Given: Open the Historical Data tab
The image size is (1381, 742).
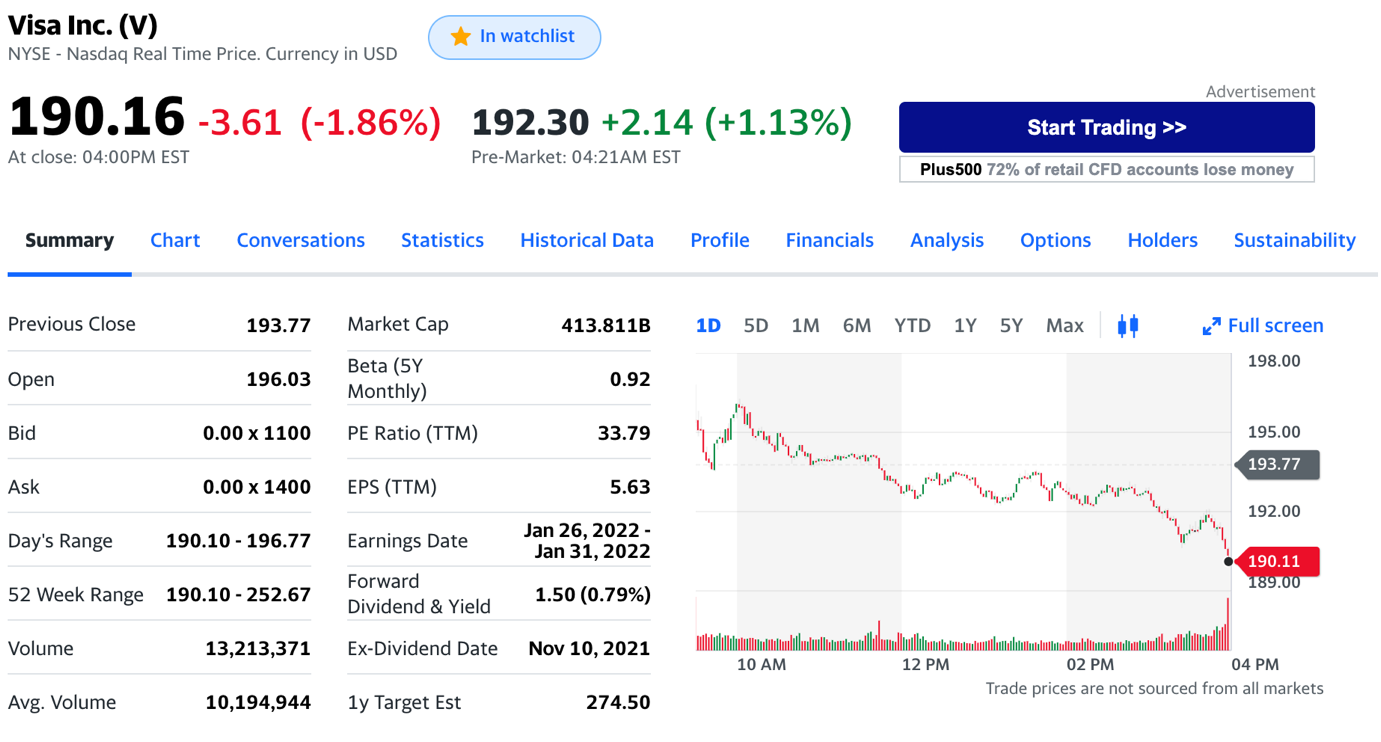Looking at the screenshot, I should click(587, 240).
